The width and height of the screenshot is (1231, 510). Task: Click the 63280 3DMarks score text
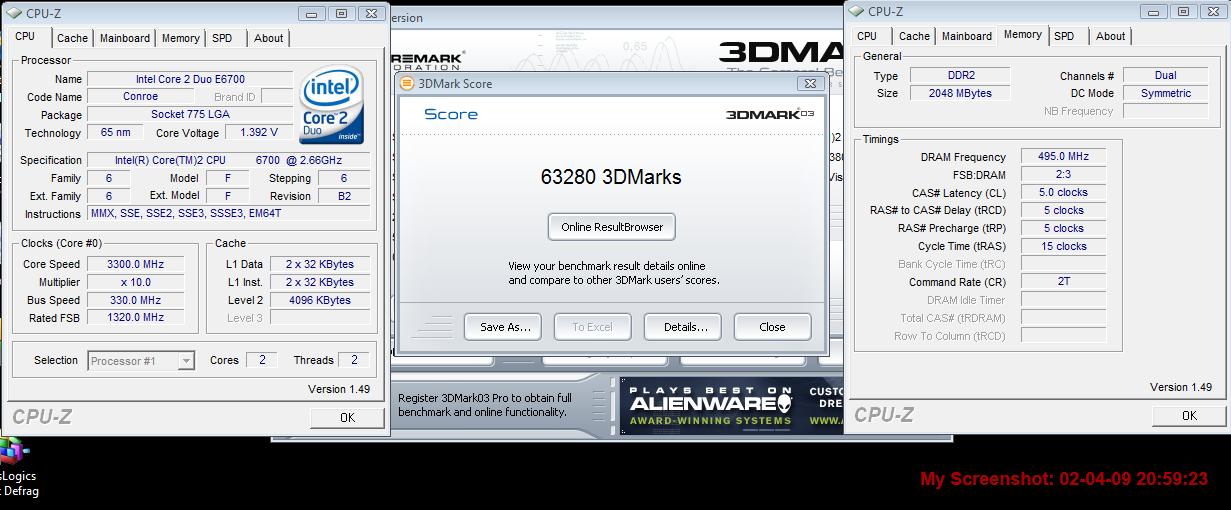pyautogui.click(x=611, y=177)
